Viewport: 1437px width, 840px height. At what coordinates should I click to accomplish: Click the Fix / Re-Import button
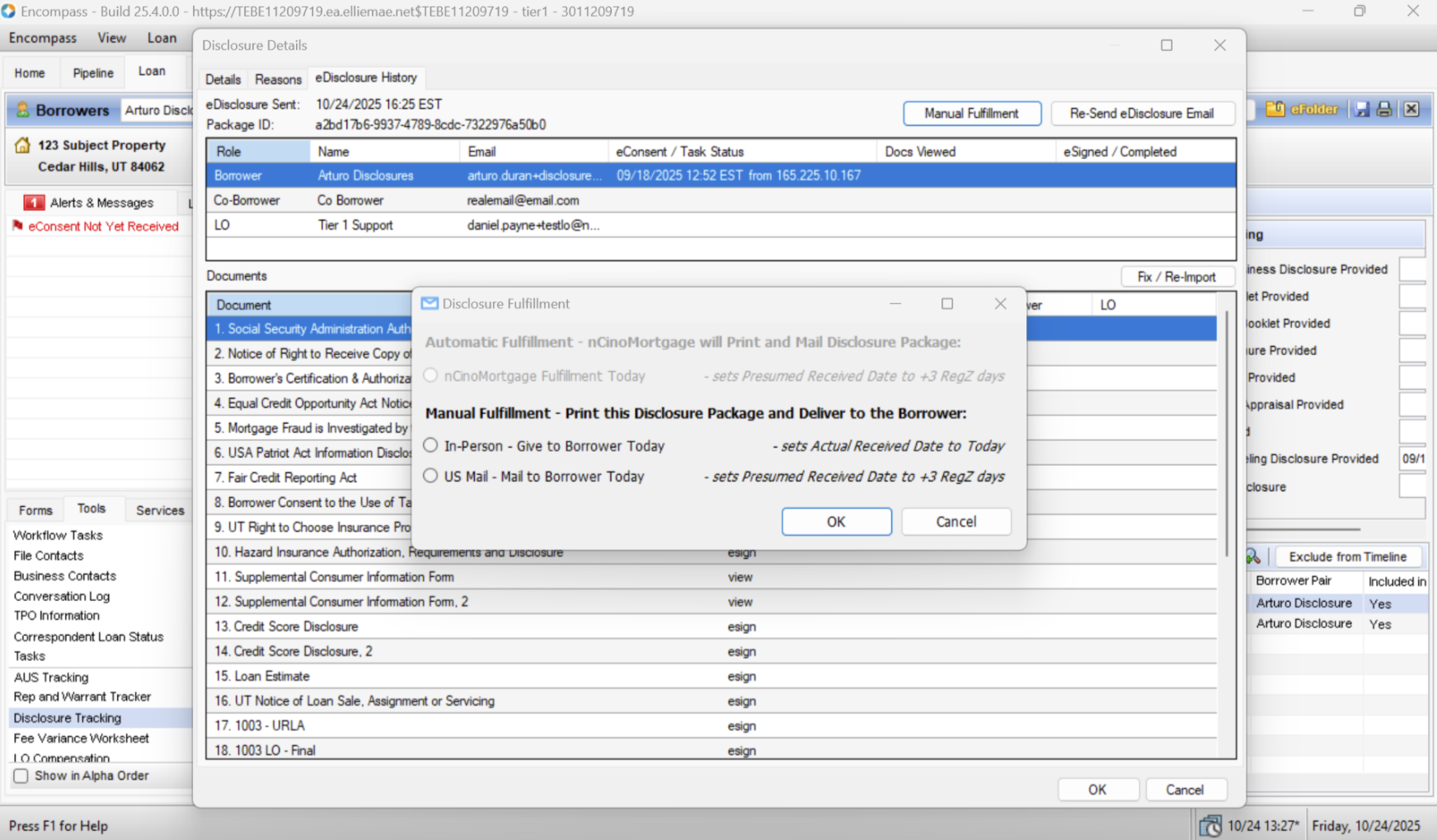[x=1176, y=276]
